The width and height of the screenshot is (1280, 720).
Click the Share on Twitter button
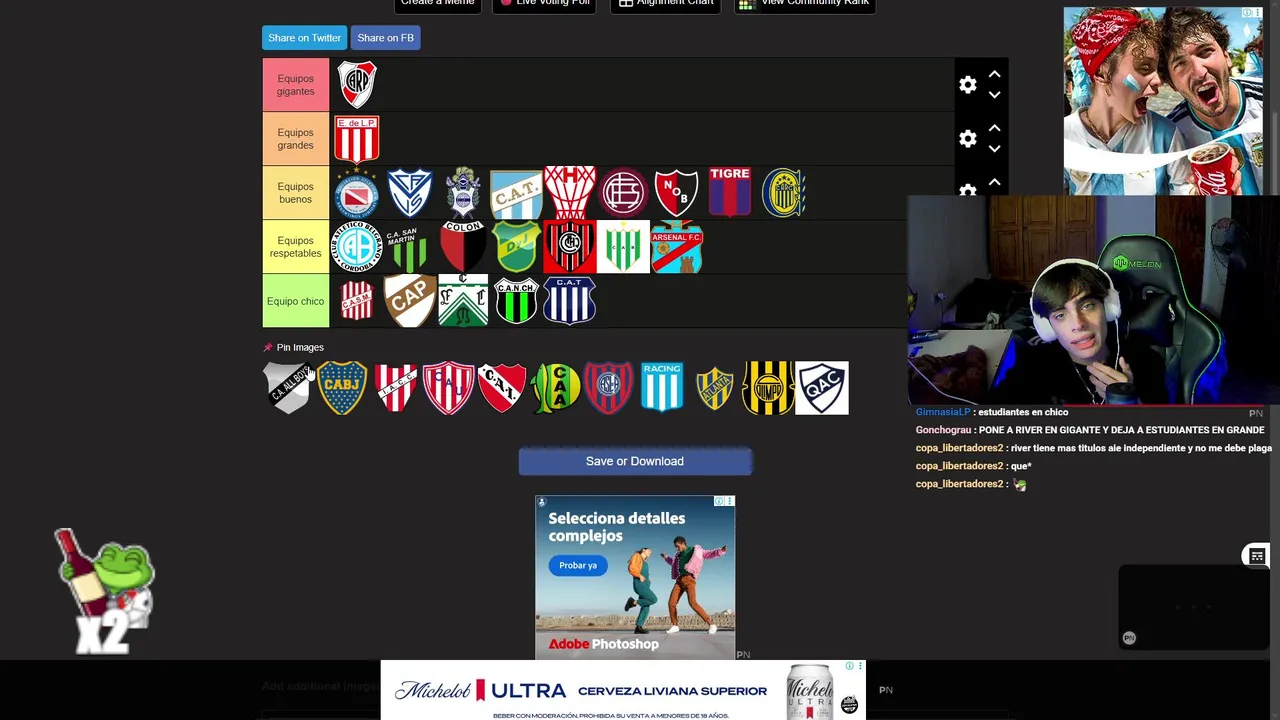click(304, 38)
